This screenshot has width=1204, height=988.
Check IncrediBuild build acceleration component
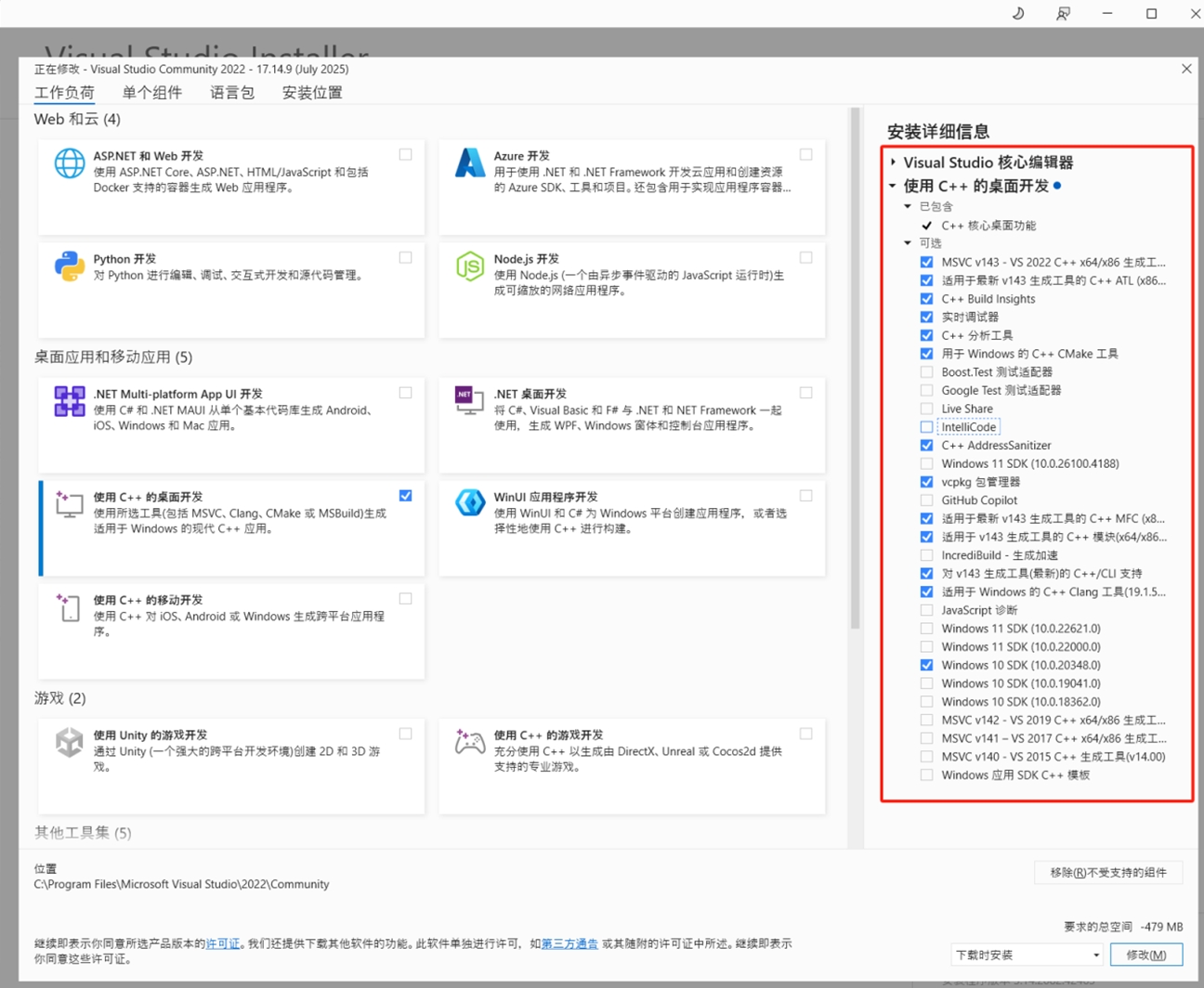[x=926, y=555]
